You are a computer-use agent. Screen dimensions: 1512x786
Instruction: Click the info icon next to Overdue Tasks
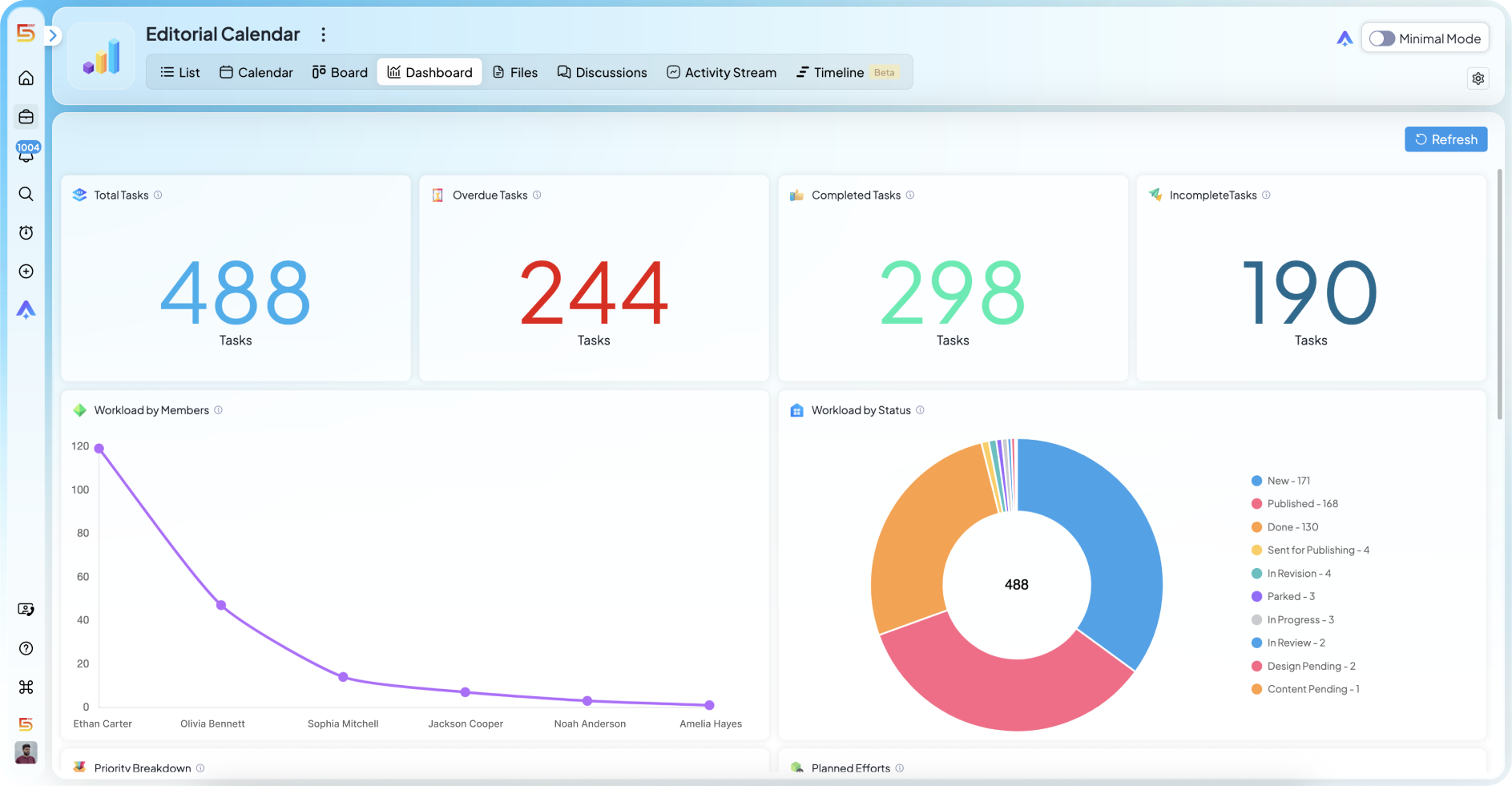pyautogui.click(x=537, y=195)
